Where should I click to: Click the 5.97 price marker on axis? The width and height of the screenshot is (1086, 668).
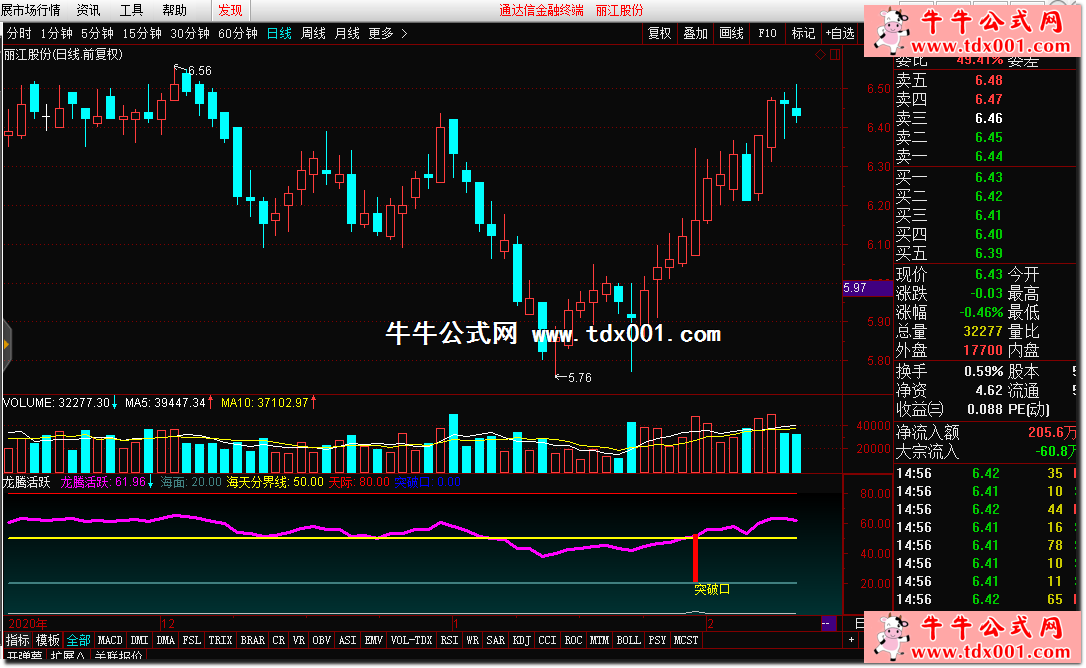coord(866,288)
